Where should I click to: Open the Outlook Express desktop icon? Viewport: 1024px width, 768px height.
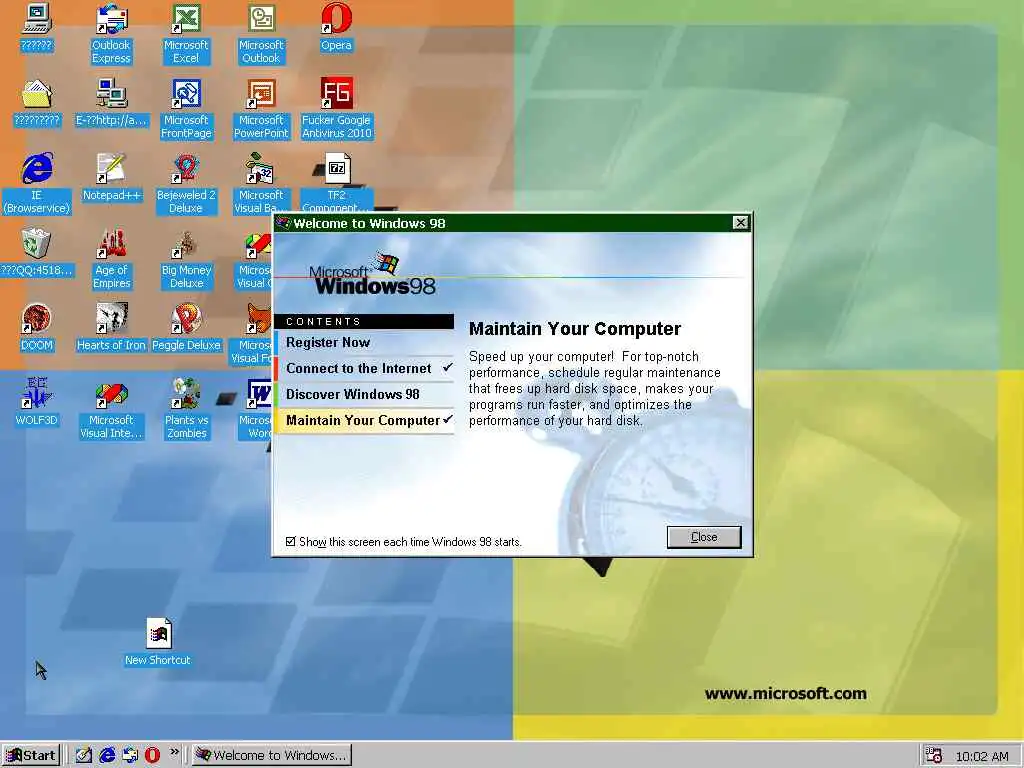tap(111, 34)
